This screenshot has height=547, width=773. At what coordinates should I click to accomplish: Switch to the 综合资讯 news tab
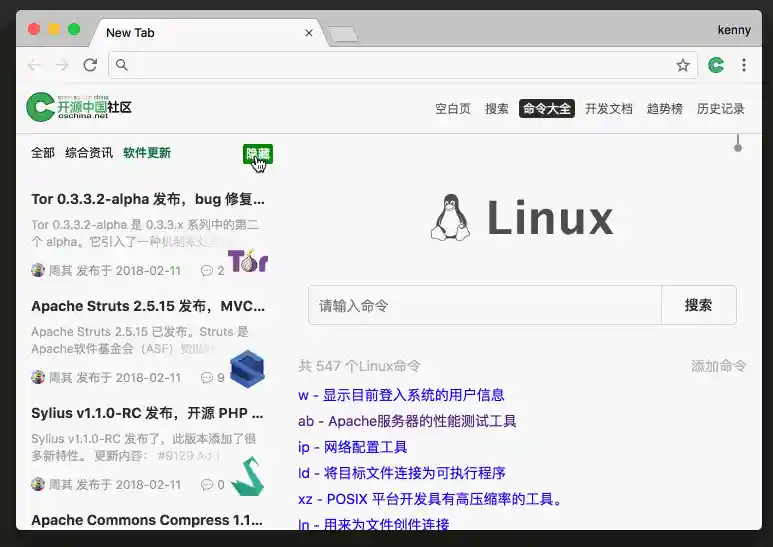(x=89, y=153)
